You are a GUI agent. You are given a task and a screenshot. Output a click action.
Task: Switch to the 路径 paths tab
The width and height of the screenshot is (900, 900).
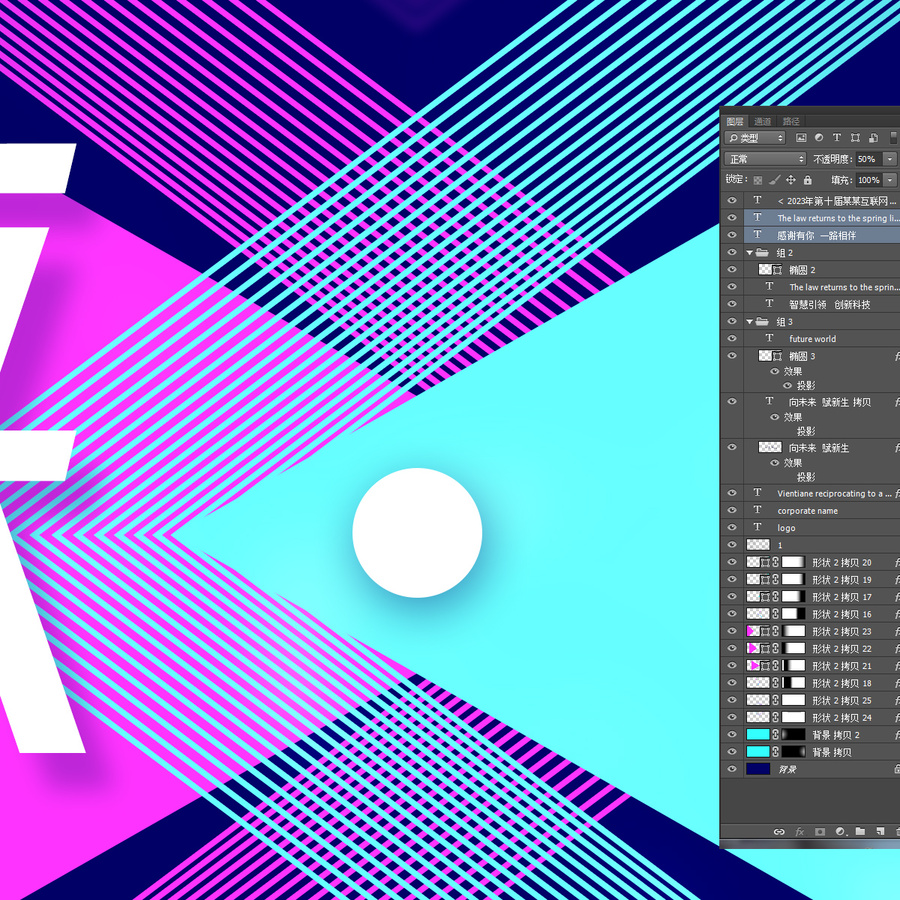(791, 121)
